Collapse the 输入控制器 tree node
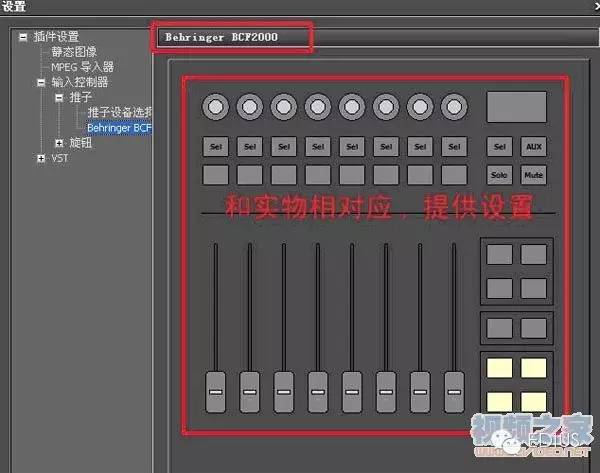This screenshot has height=473, width=600. coord(41,82)
